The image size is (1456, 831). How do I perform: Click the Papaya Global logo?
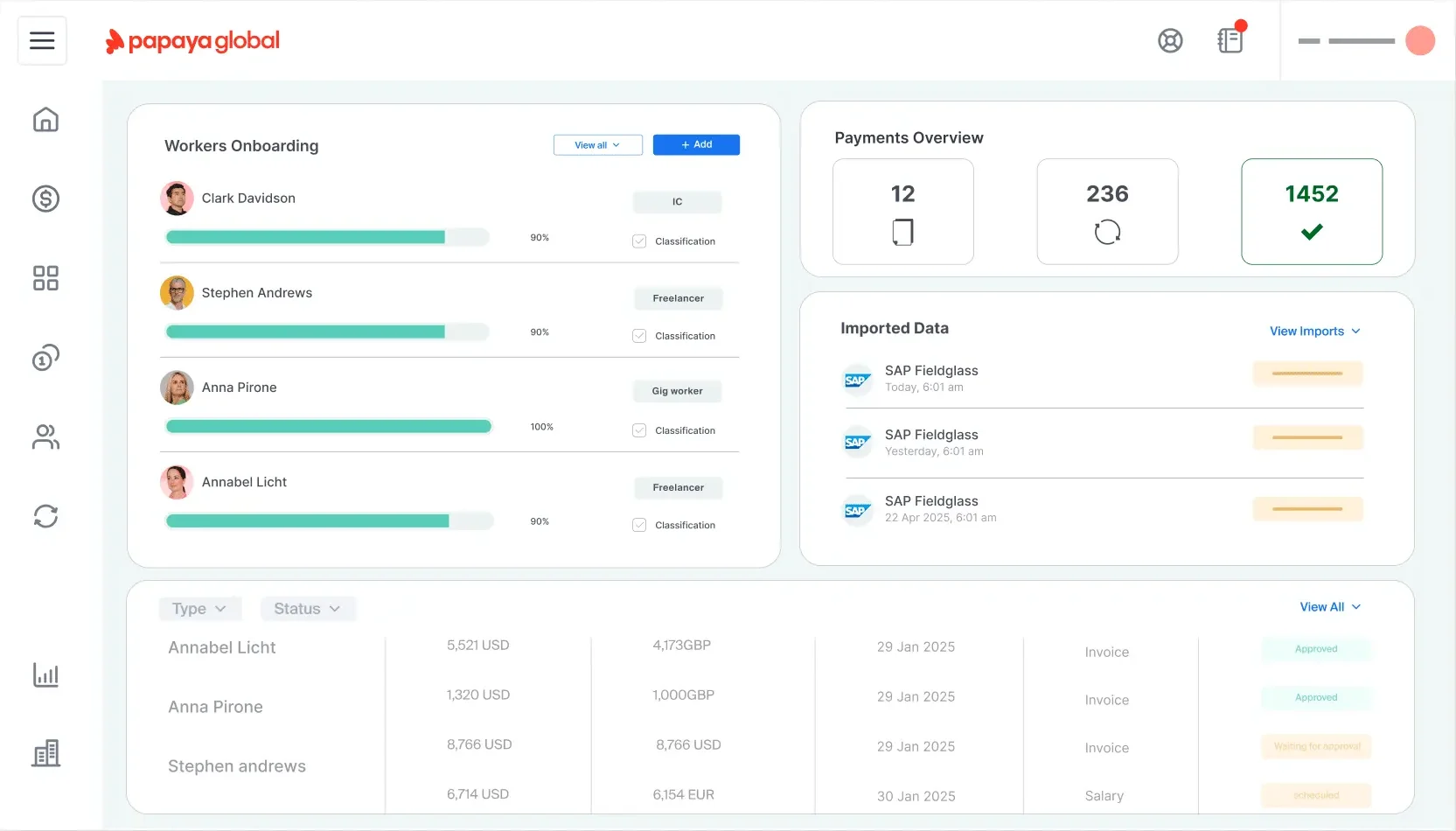click(192, 41)
